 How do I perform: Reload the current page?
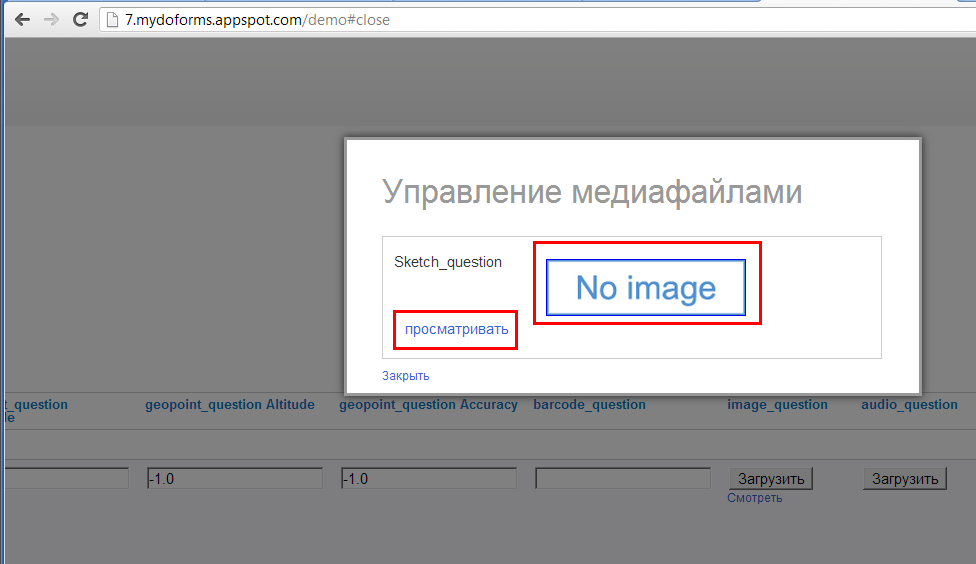(81, 19)
